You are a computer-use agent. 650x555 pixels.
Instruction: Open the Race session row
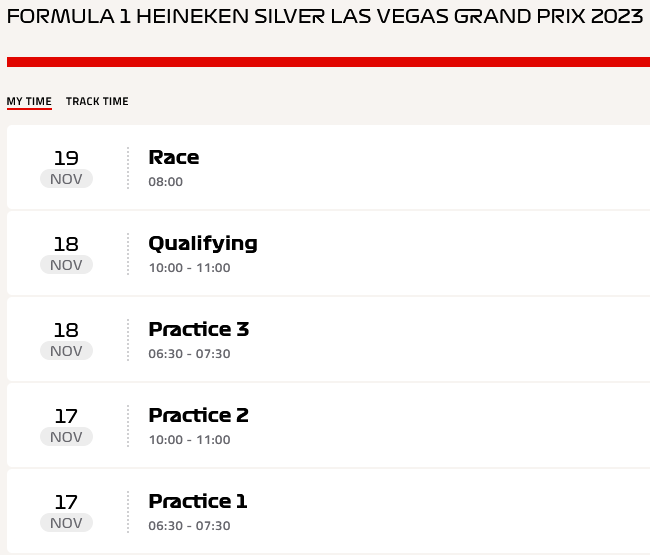point(328,167)
